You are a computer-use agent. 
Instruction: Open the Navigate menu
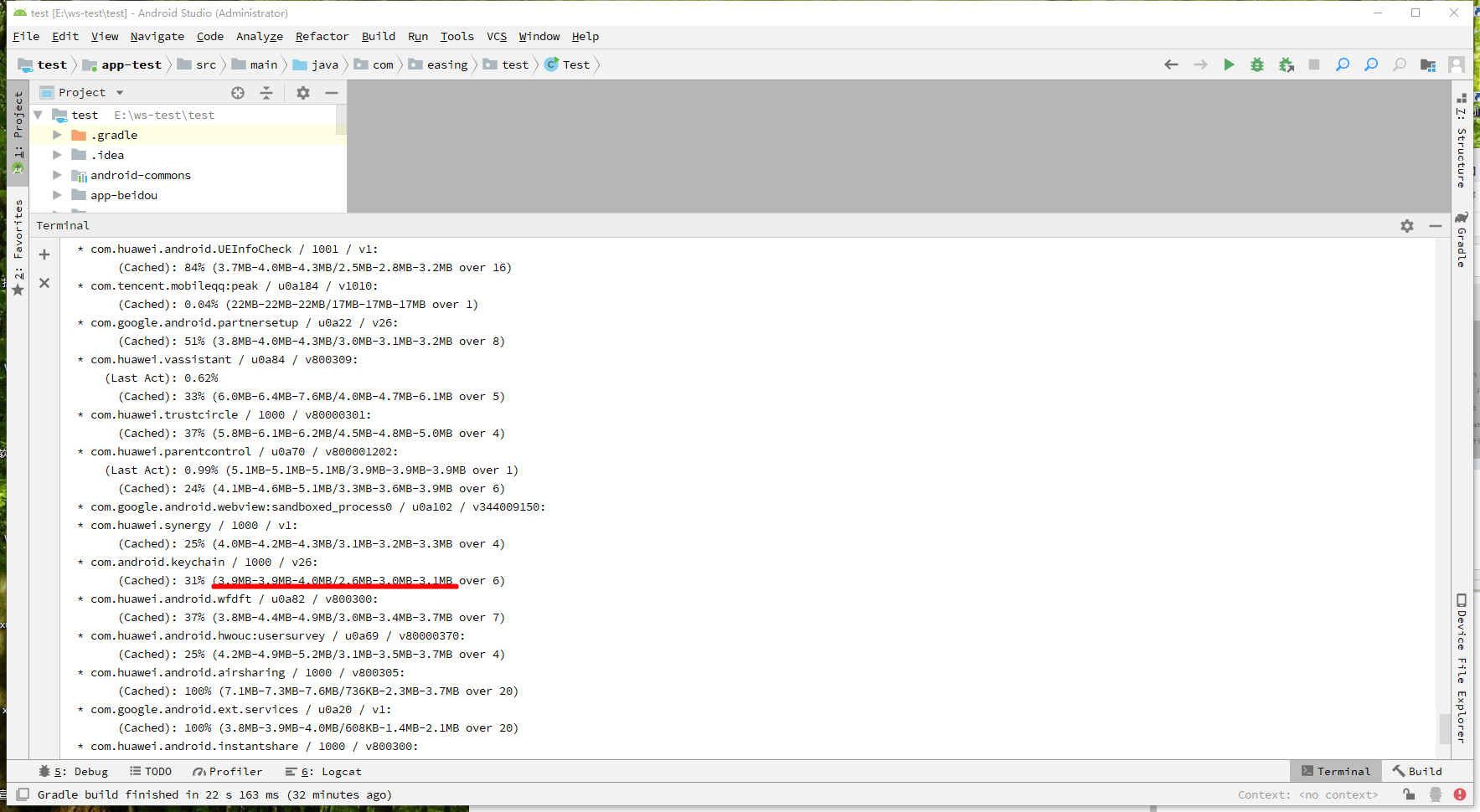pyautogui.click(x=157, y=37)
